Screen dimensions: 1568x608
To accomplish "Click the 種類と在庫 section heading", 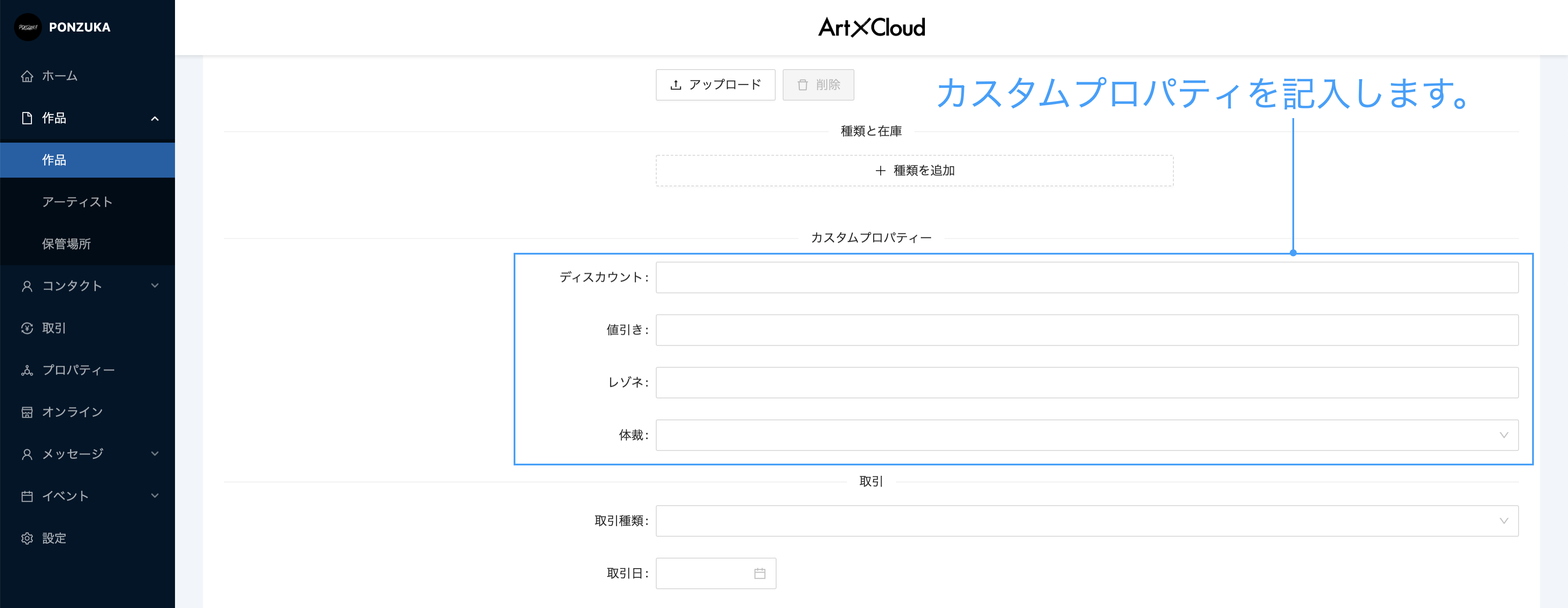I will click(871, 132).
